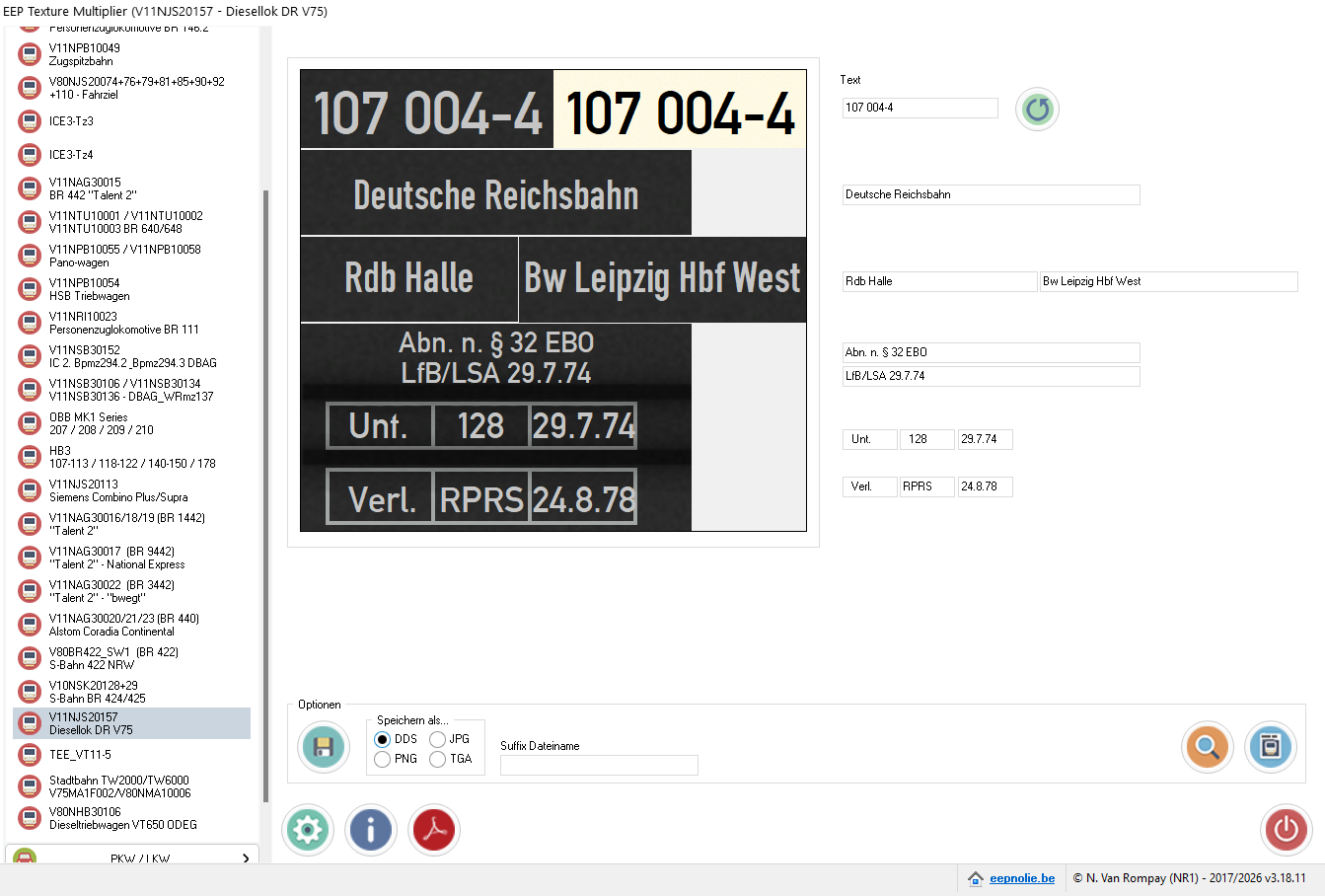Click the icon beside Siemens Combino Plus/Supra
The width and height of the screenshot is (1325, 896).
[30, 490]
